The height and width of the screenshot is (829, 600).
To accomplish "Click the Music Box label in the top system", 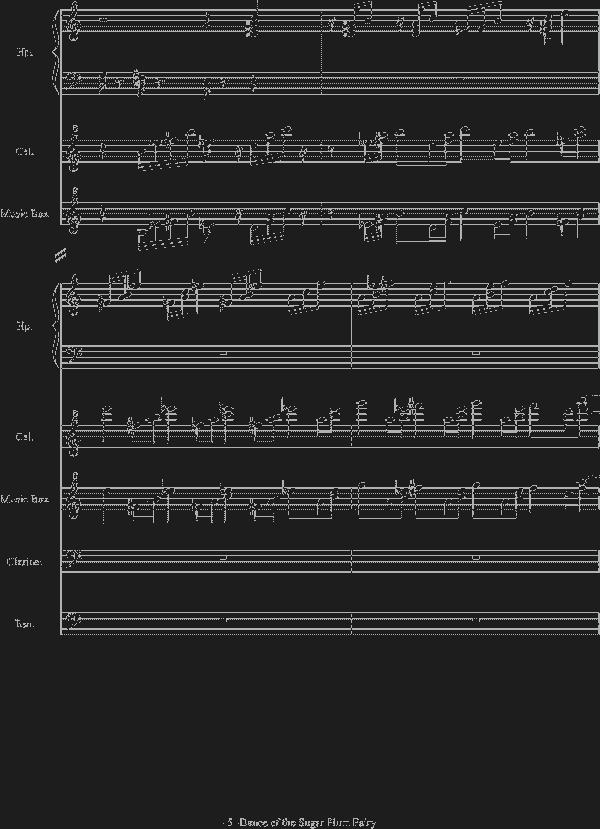I will tap(25, 213).
